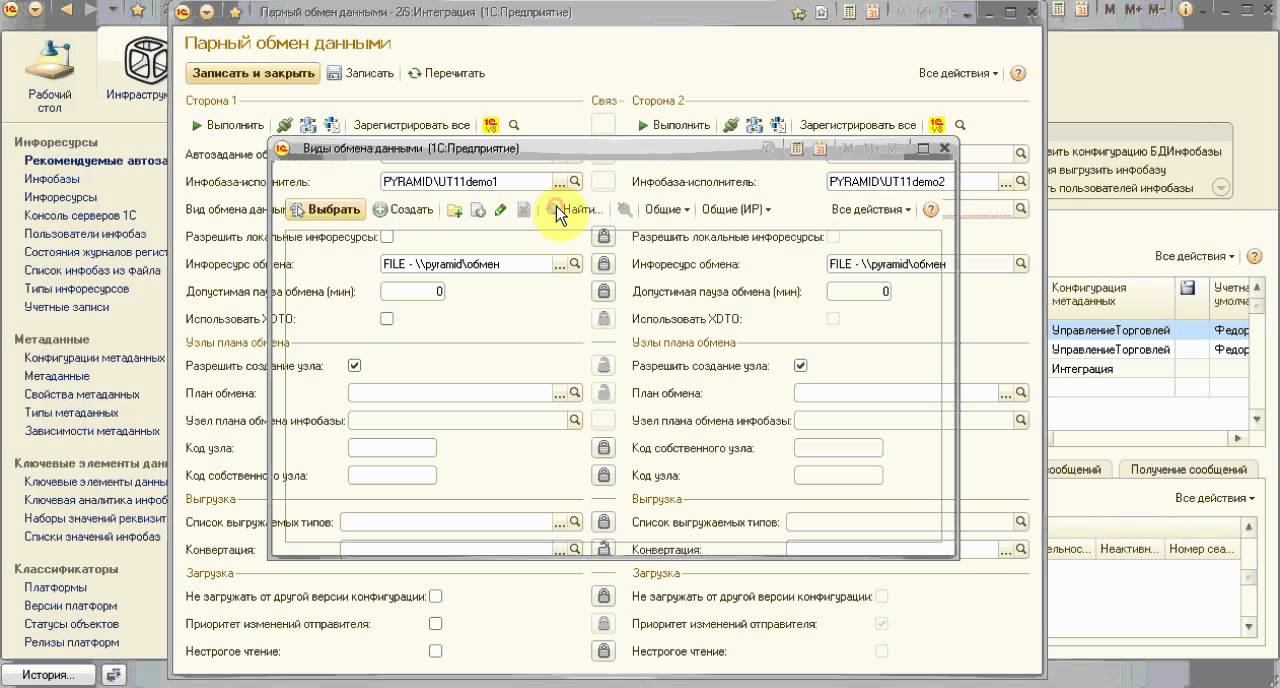Open Общие (ИР) dropdown
The image size is (1280, 688).
(x=736, y=209)
